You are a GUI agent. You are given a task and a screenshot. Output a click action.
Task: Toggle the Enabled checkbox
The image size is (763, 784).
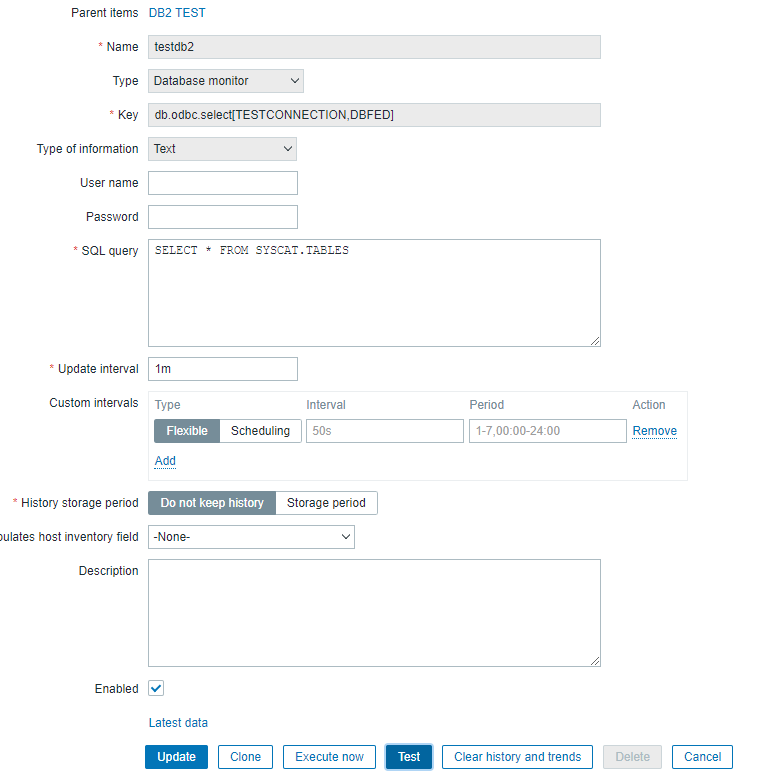156,688
